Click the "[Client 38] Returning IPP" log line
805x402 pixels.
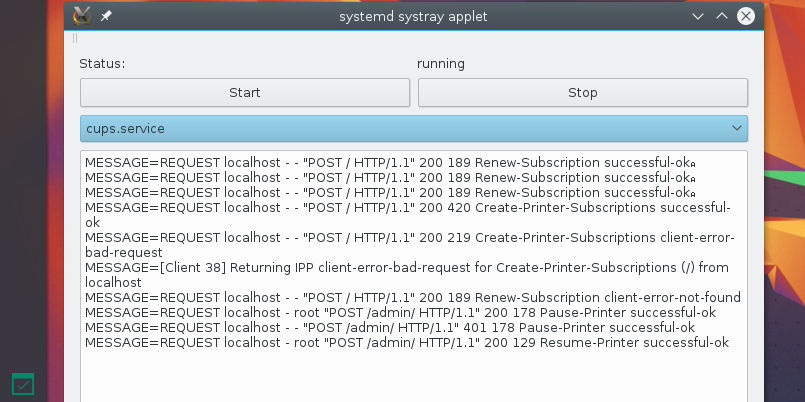[406, 268]
